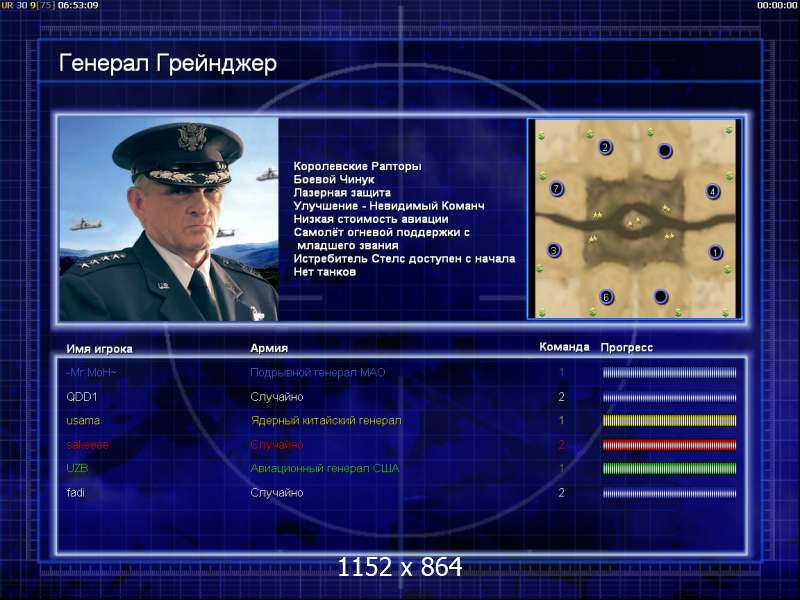Click 'Самолёт огневой поддержки с' line
Viewport: 800px width, 600px height.
[382, 233]
